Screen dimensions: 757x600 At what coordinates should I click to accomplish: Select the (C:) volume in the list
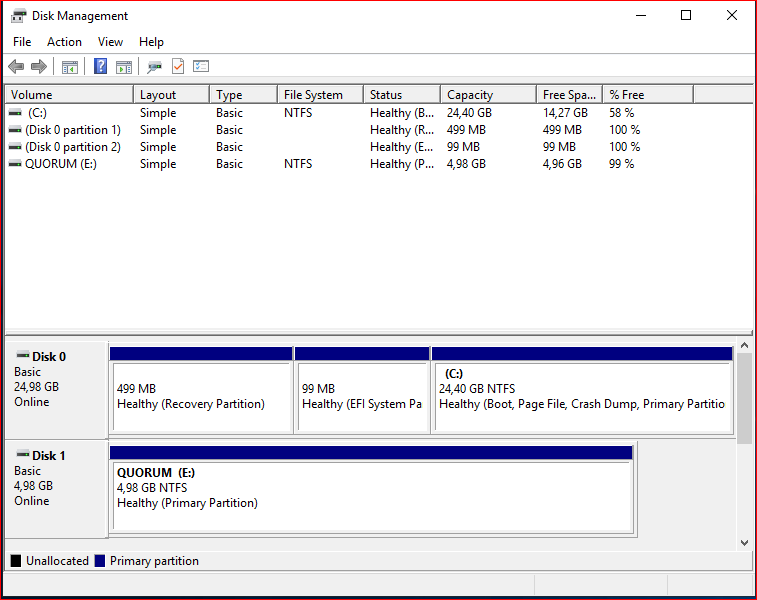pyautogui.click(x=378, y=113)
